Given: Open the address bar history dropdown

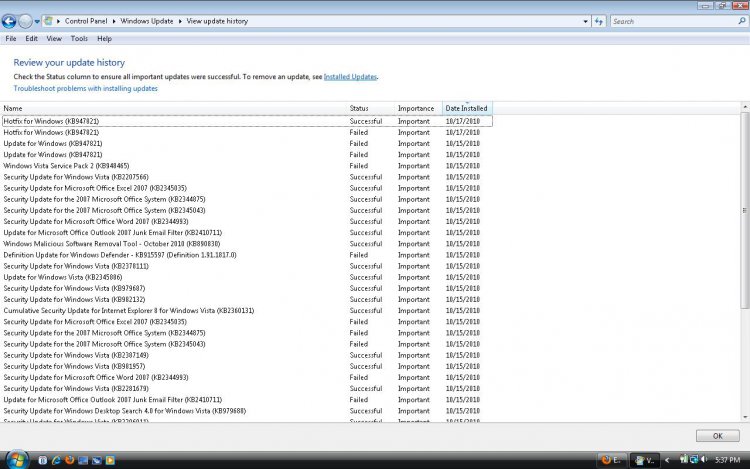Looking at the screenshot, I should click(585, 22).
